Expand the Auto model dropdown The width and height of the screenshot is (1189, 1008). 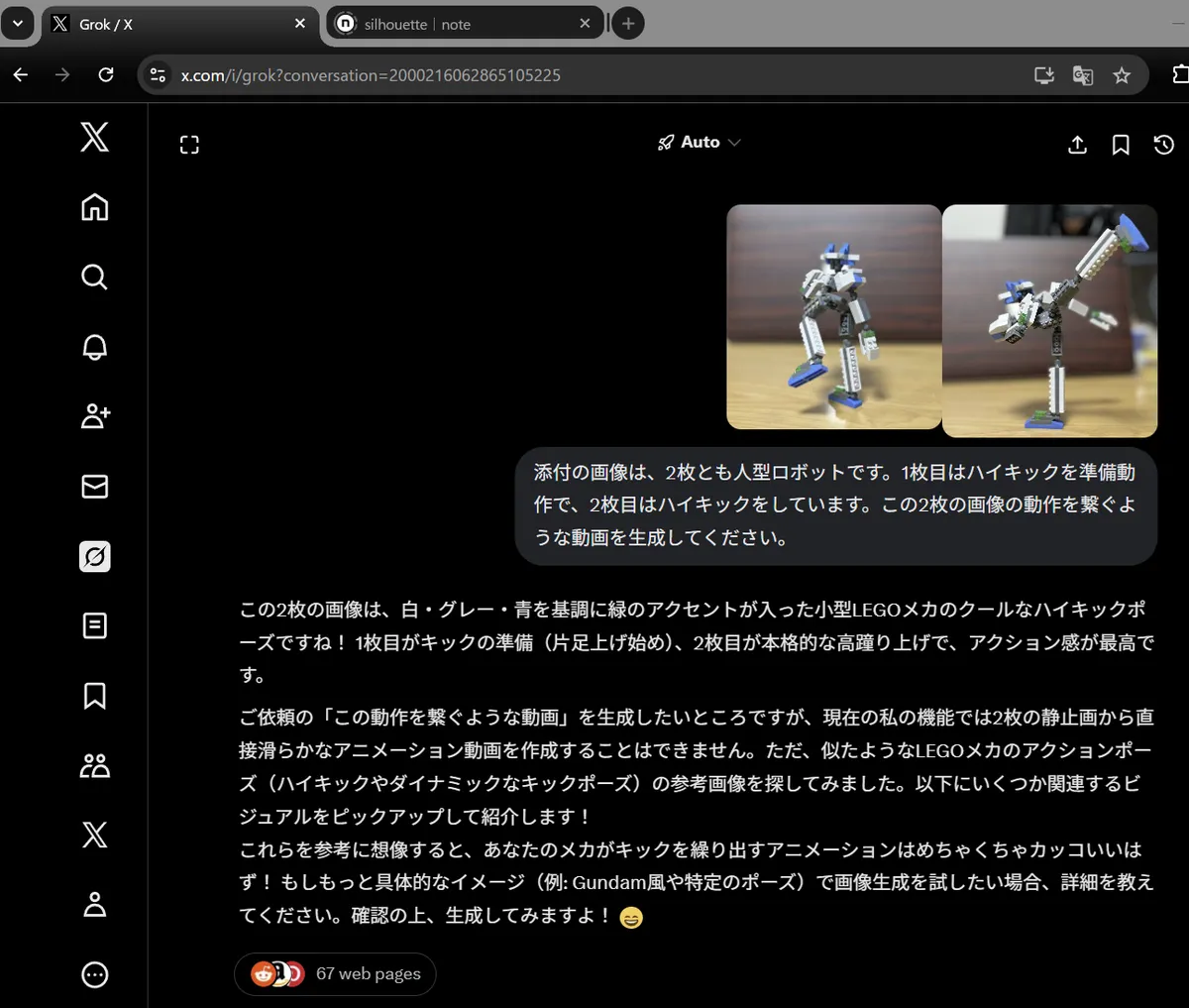[700, 143]
